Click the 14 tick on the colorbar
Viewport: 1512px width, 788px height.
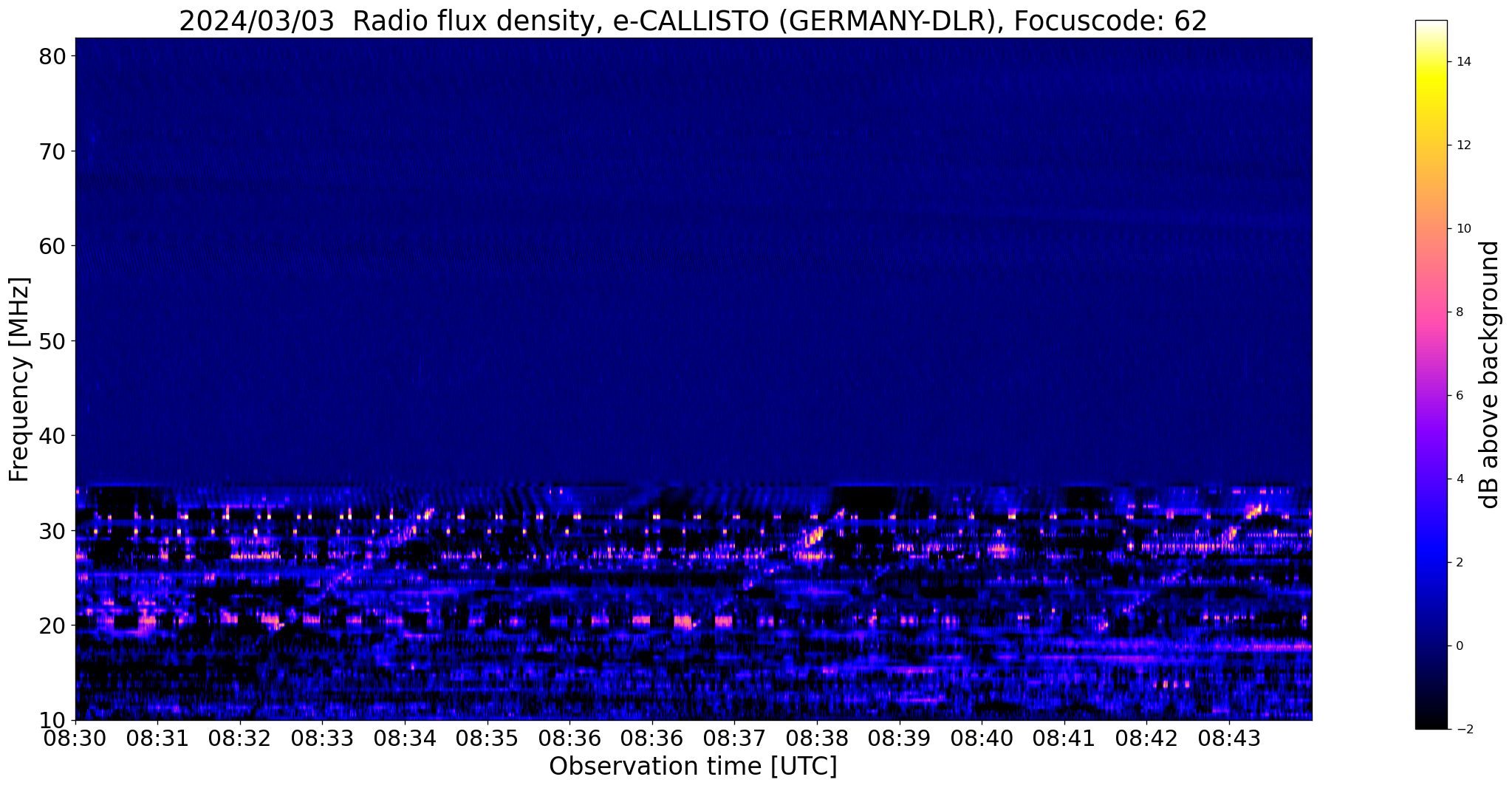coord(1462,62)
